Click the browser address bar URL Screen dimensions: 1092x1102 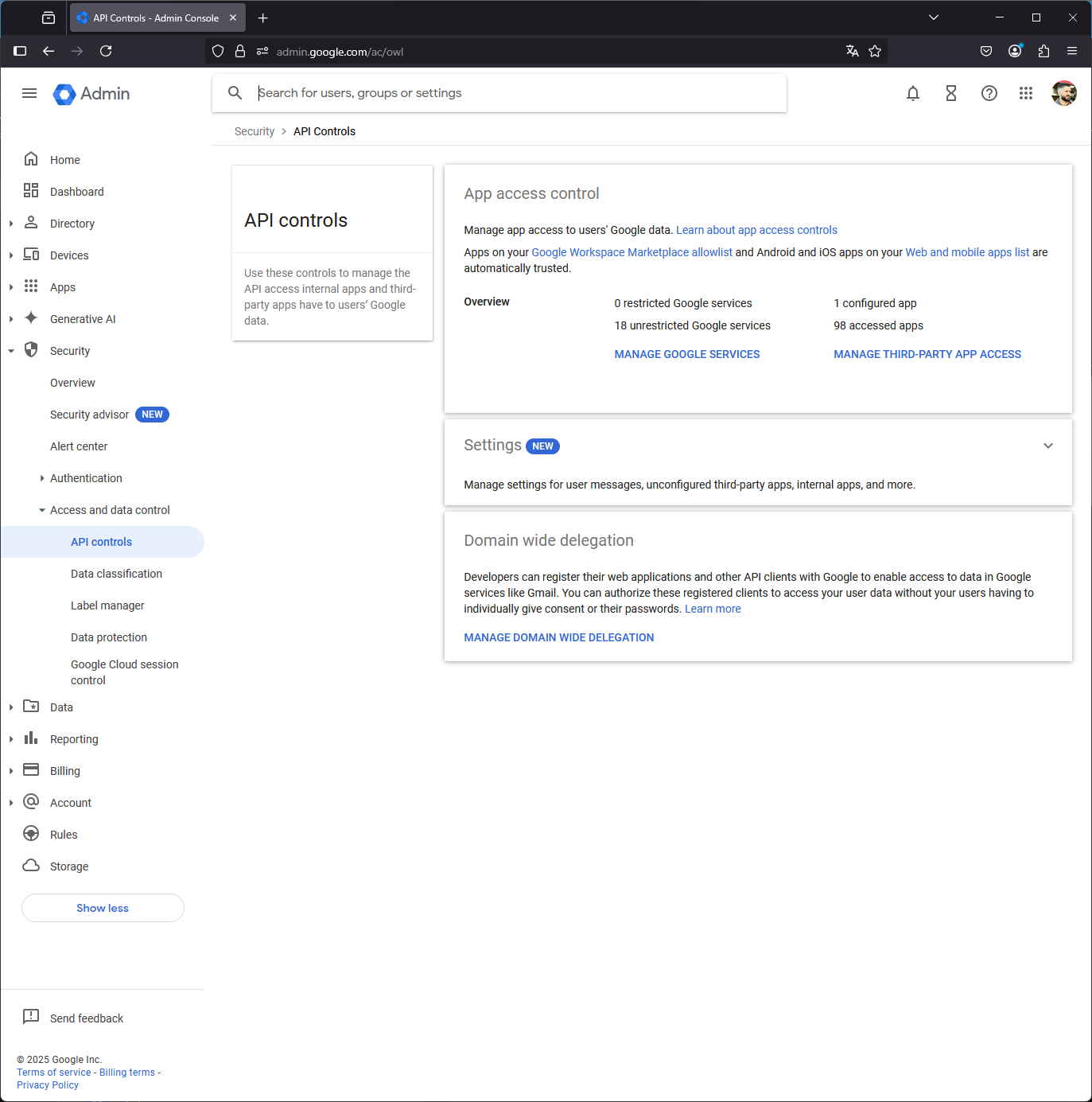click(340, 52)
